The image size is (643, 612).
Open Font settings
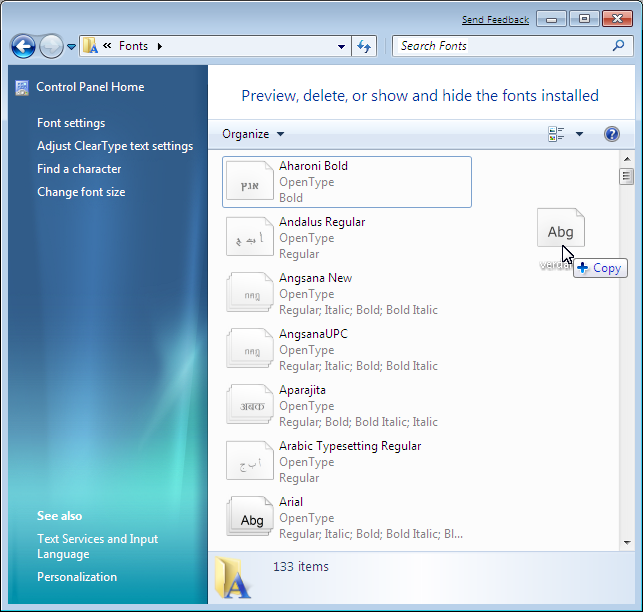pyautogui.click(x=71, y=123)
